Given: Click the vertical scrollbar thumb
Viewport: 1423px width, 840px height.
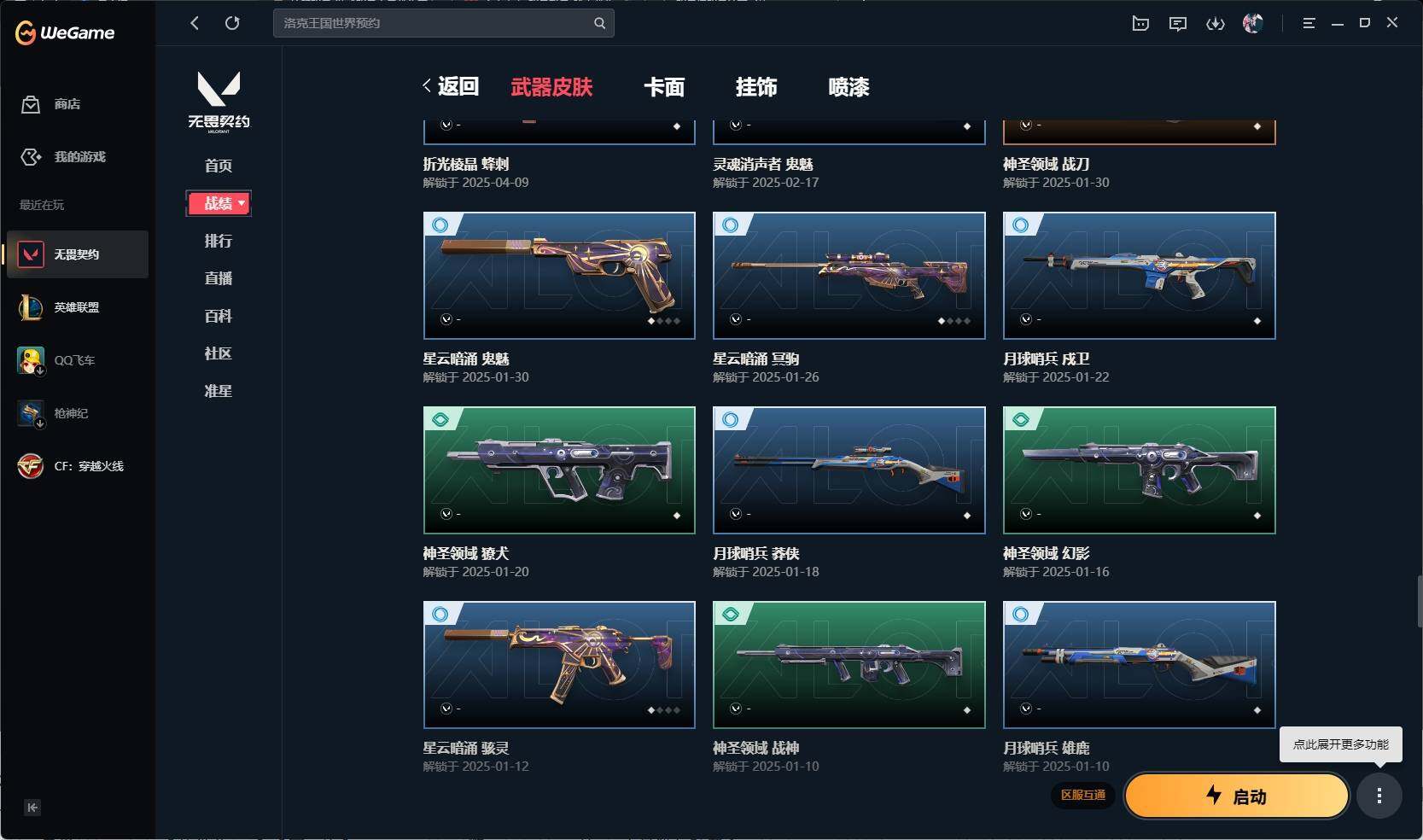Looking at the screenshot, I should tap(1419, 601).
